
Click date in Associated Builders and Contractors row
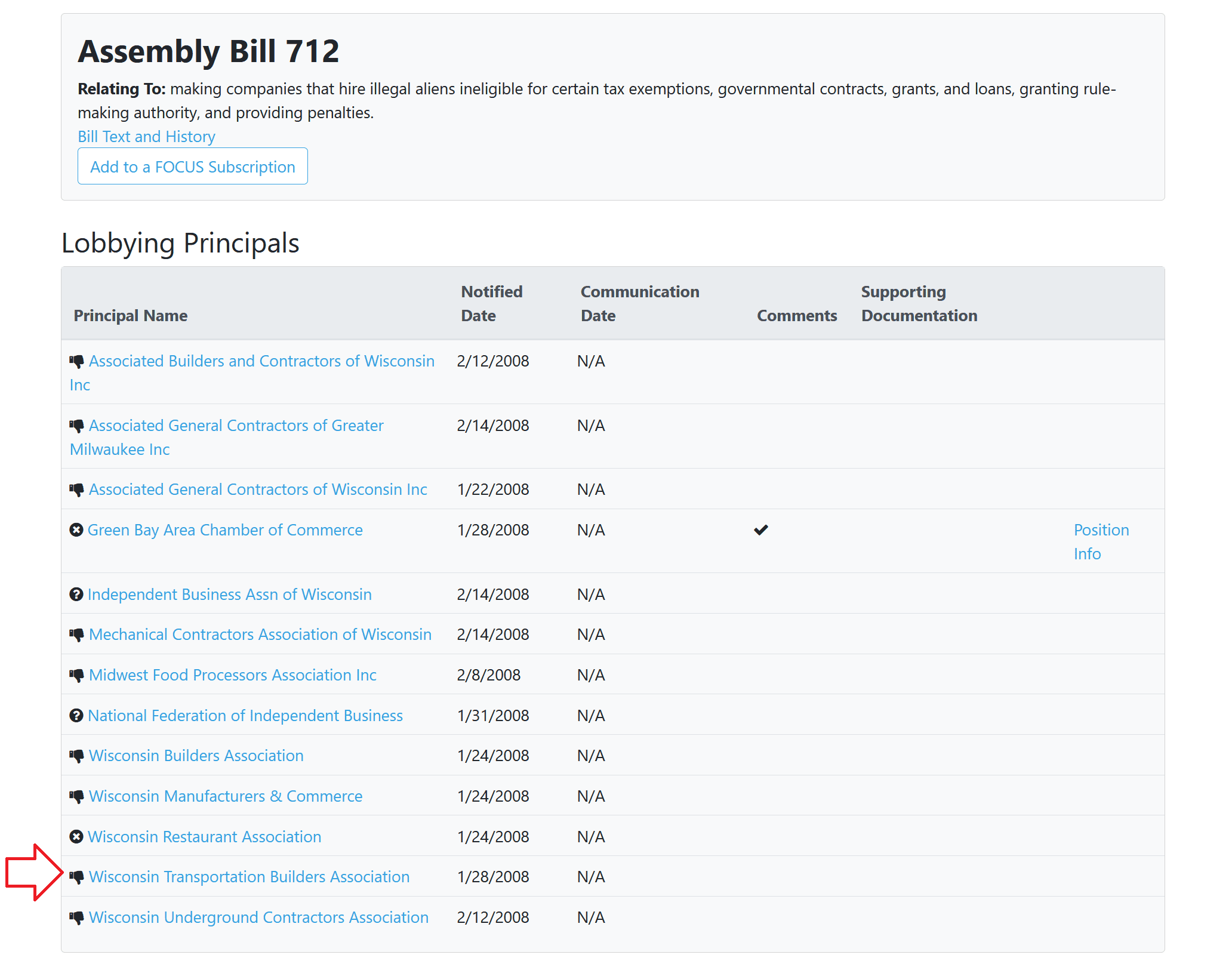(x=493, y=361)
